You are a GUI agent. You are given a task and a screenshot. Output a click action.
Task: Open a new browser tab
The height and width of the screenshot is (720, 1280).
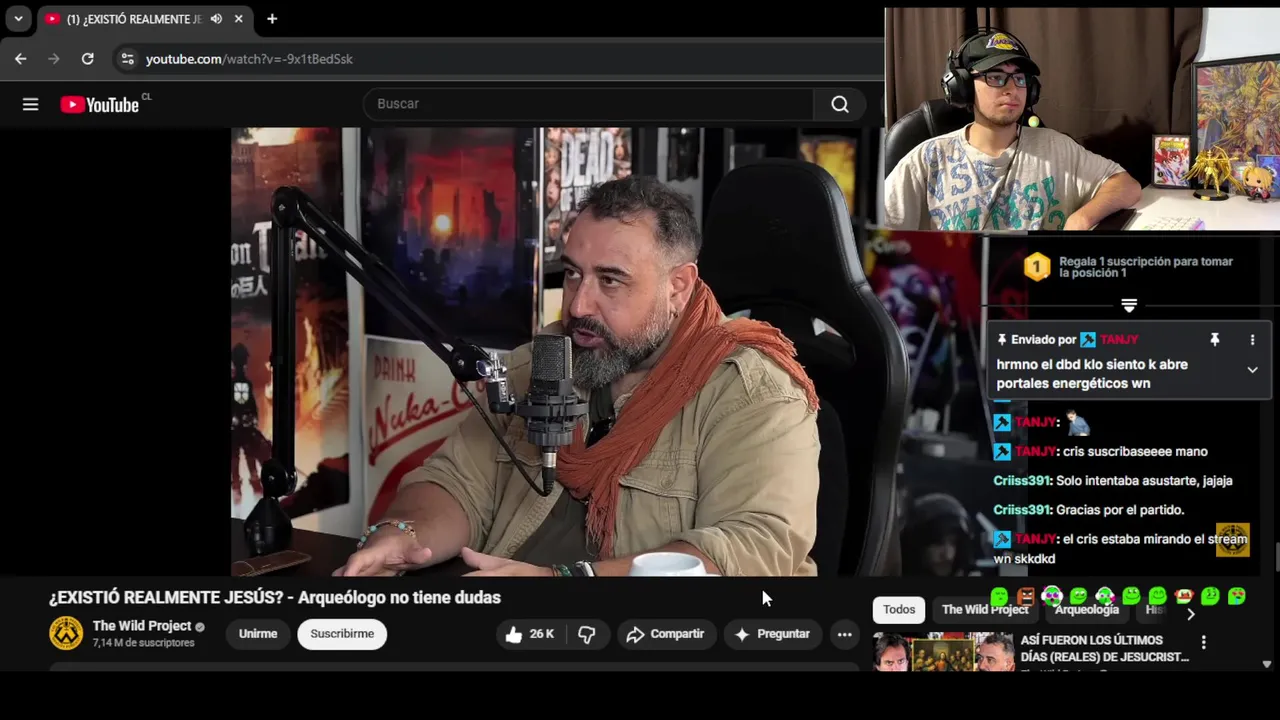tap(272, 19)
